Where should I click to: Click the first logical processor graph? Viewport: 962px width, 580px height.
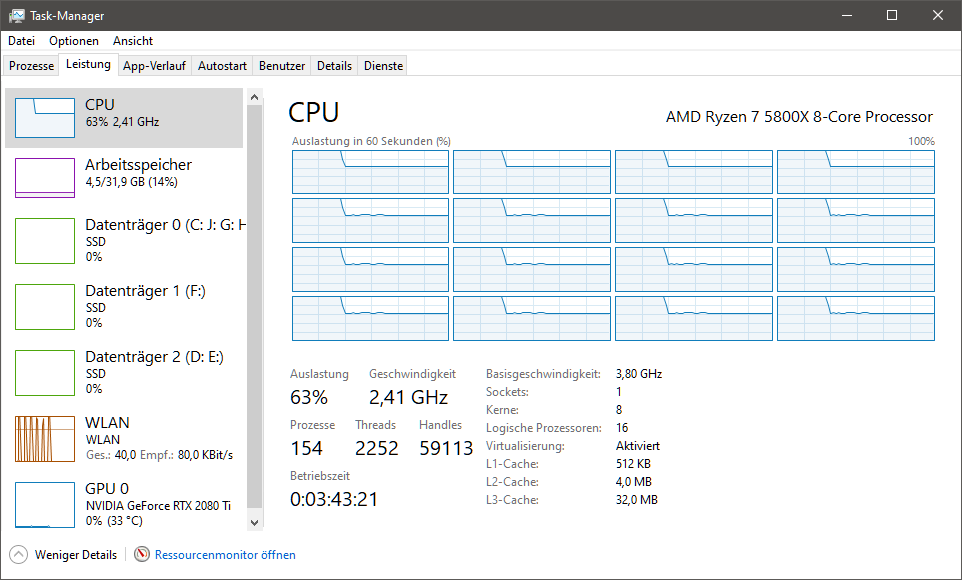[371, 172]
